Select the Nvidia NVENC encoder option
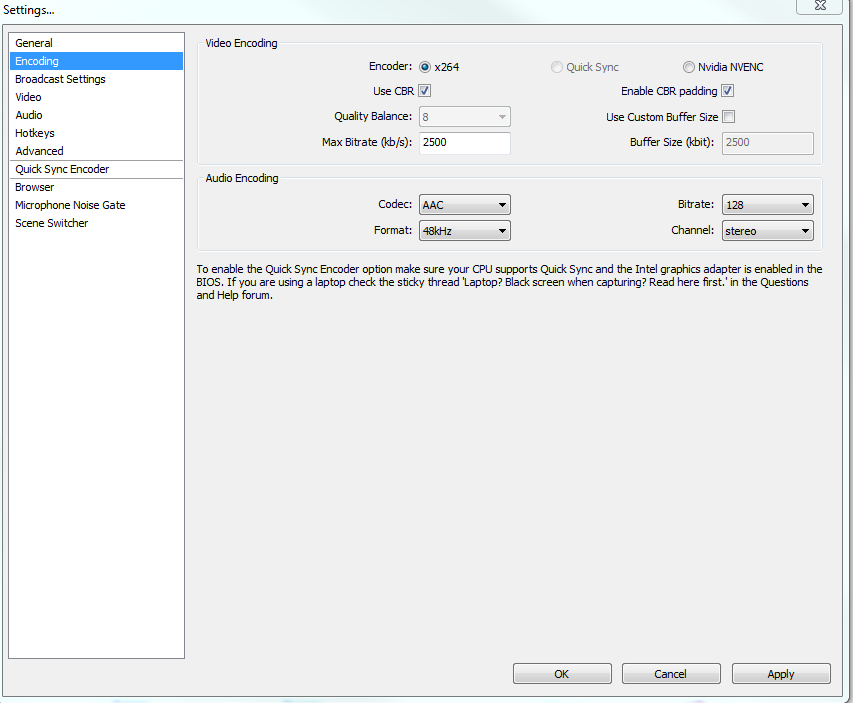This screenshot has height=703, width=853. pos(689,67)
